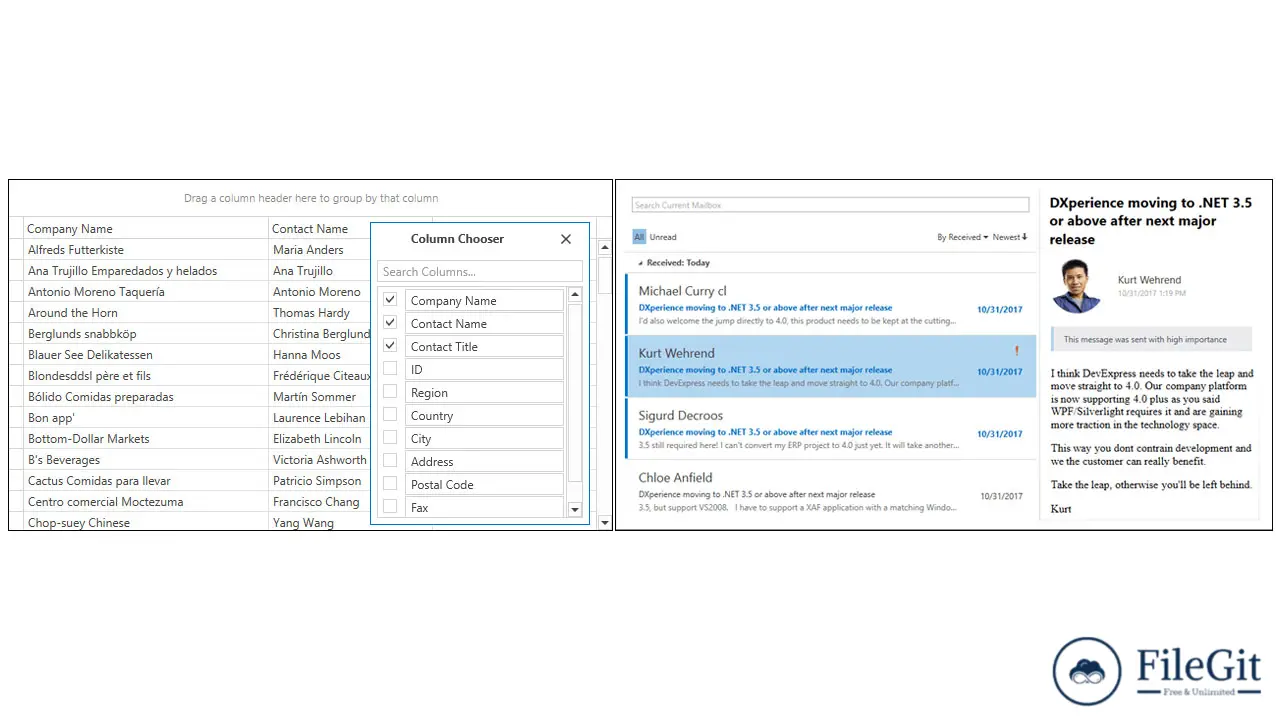Select the Kurt Wehrend message in list
Viewport: 1280px width, 720px height.
pyautogui.click(x=830, y=367)
